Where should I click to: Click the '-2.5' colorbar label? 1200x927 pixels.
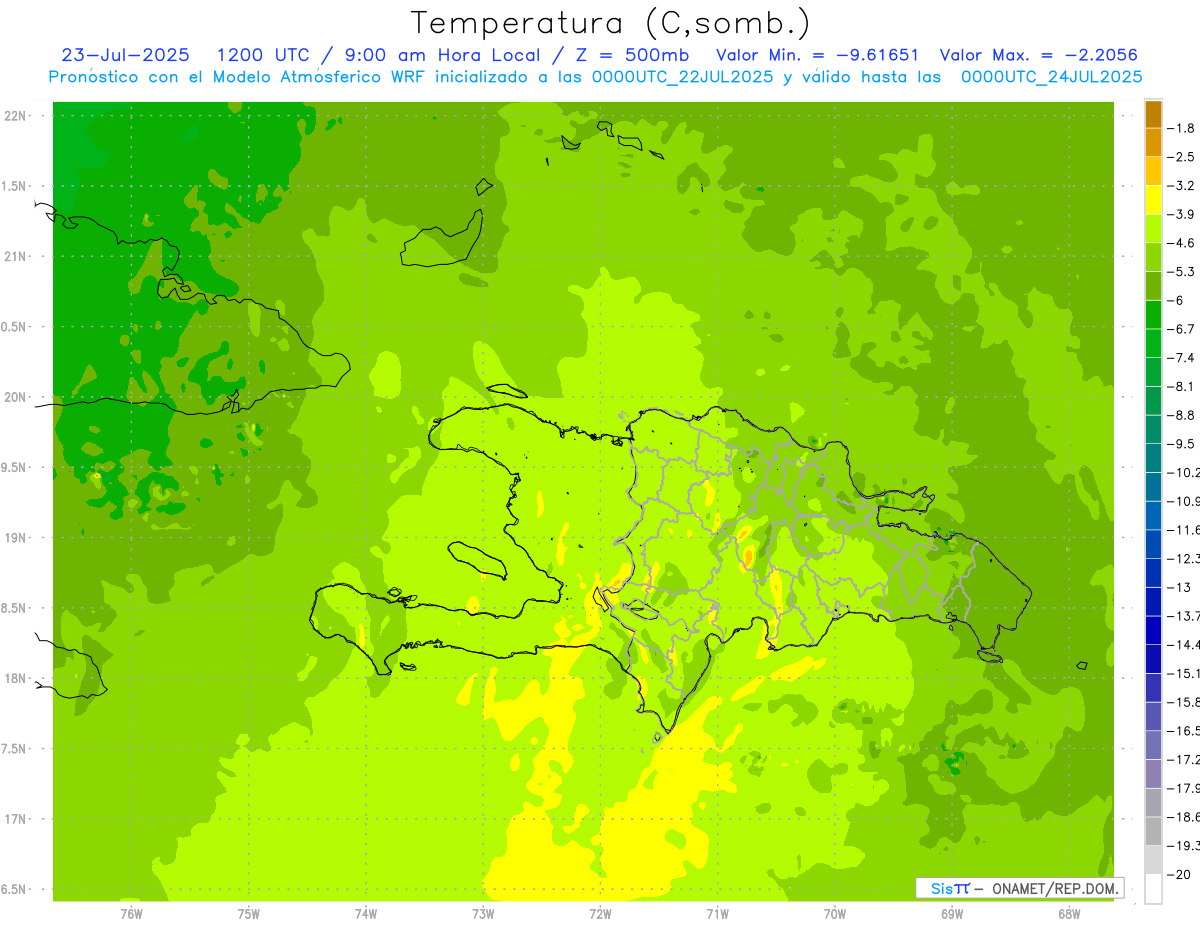[x=1181, y=158]
